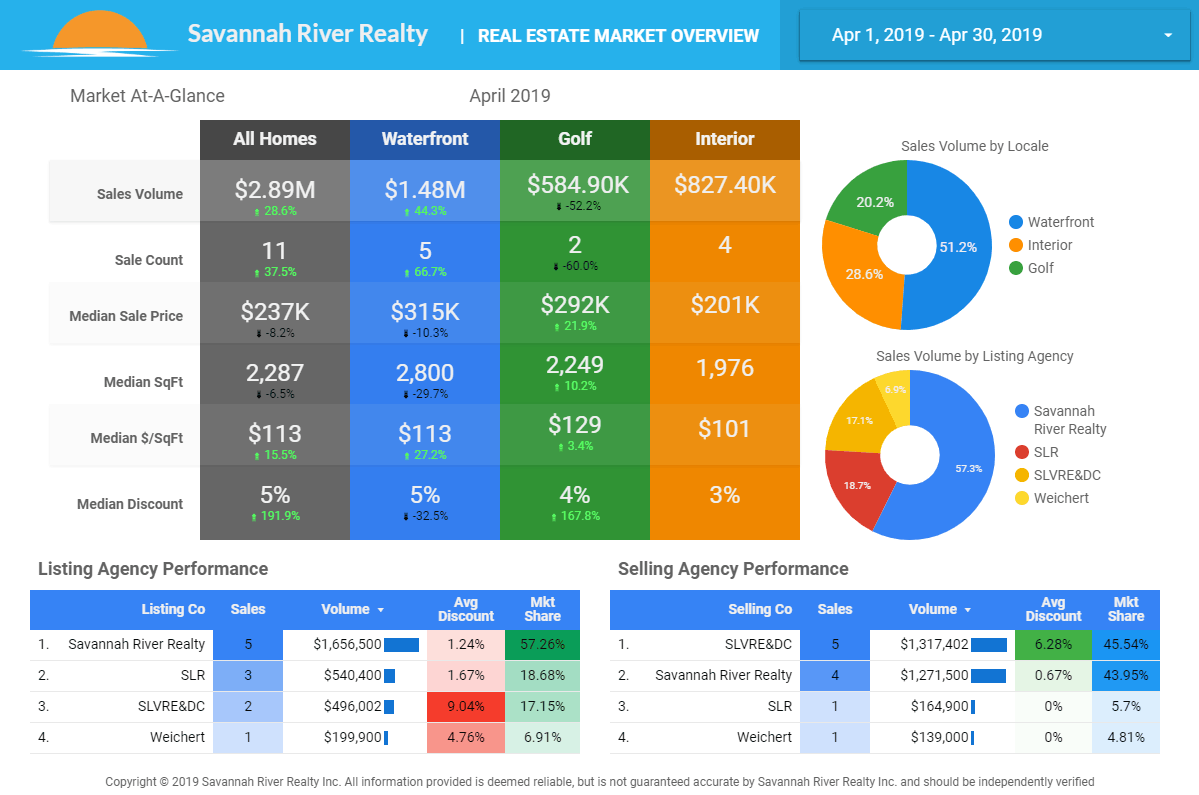Click the red SLR legend dot
This screenshot has height=795, width=1199.
tap(1021, 452)
